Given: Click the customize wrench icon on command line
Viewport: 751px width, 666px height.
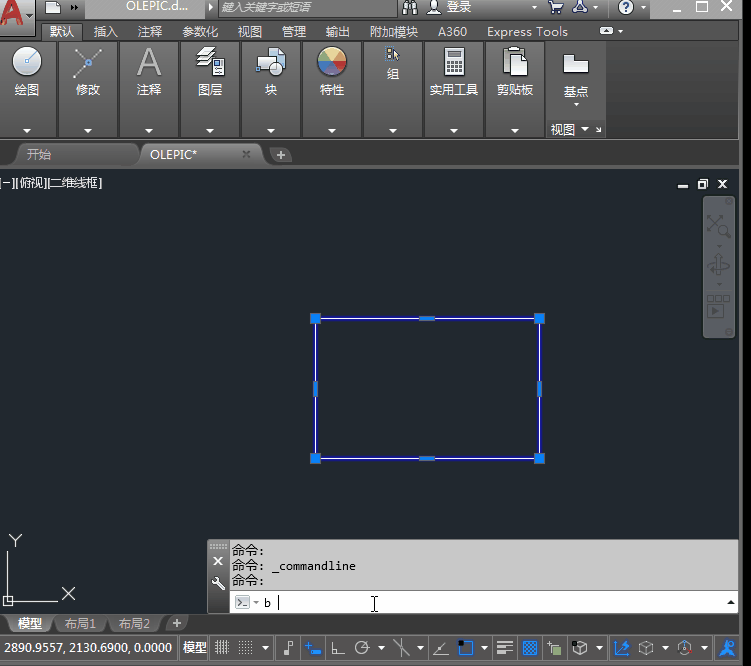Looking at the screenshot, I should click(219, 583).
